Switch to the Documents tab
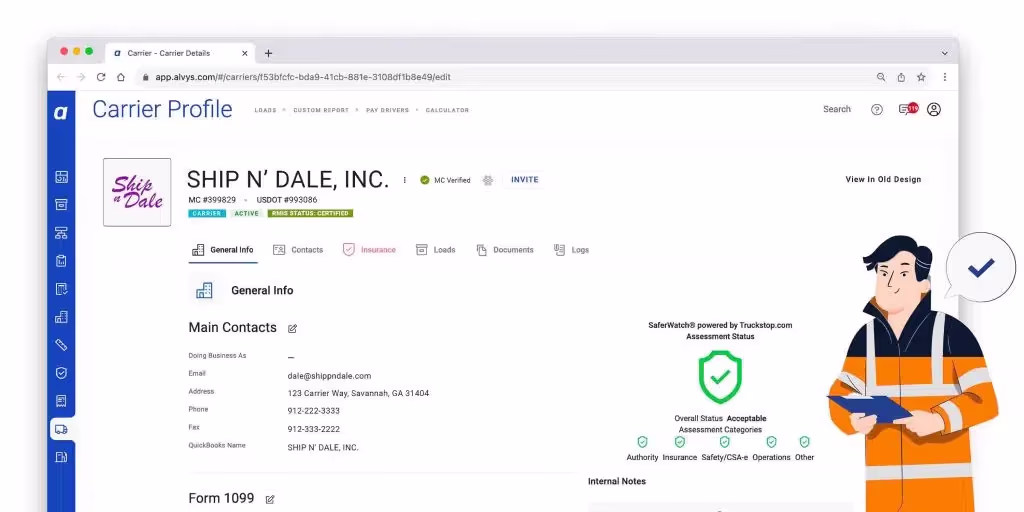Viewport: 1024px width, 512px height. point(505,250)
